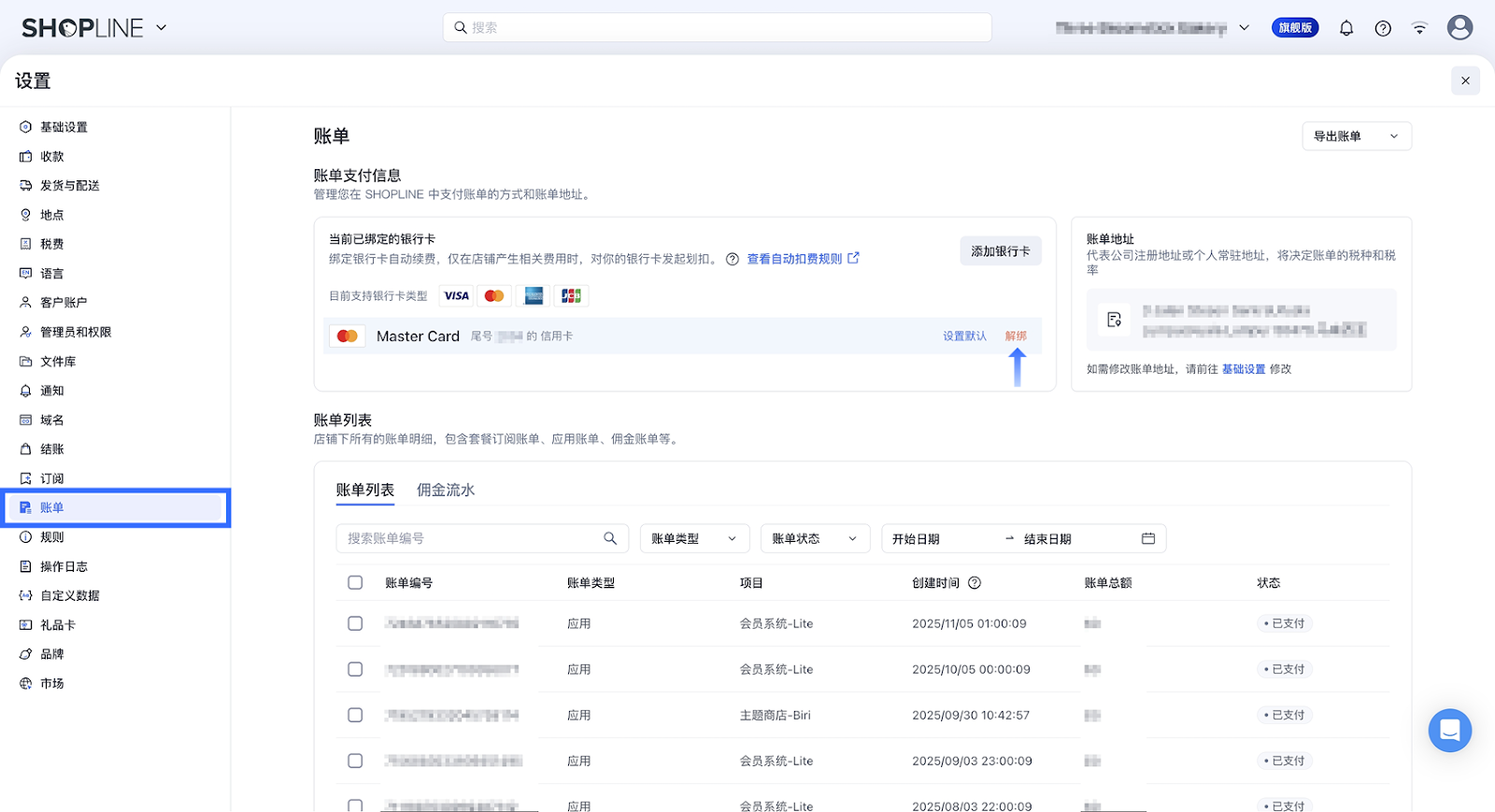Click the 解绑 link for Master Card
The height and width of the screenshot is (812, 1495).
[1016, 336]
